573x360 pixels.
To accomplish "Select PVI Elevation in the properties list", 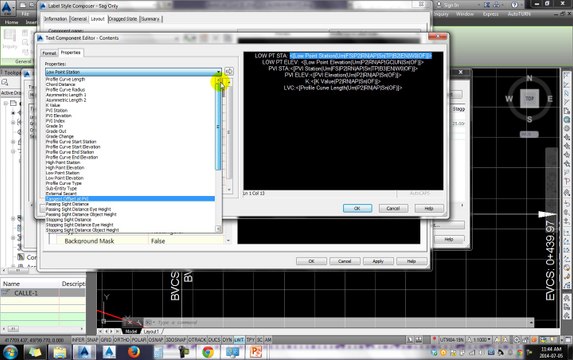I will [x=130, y=115].
